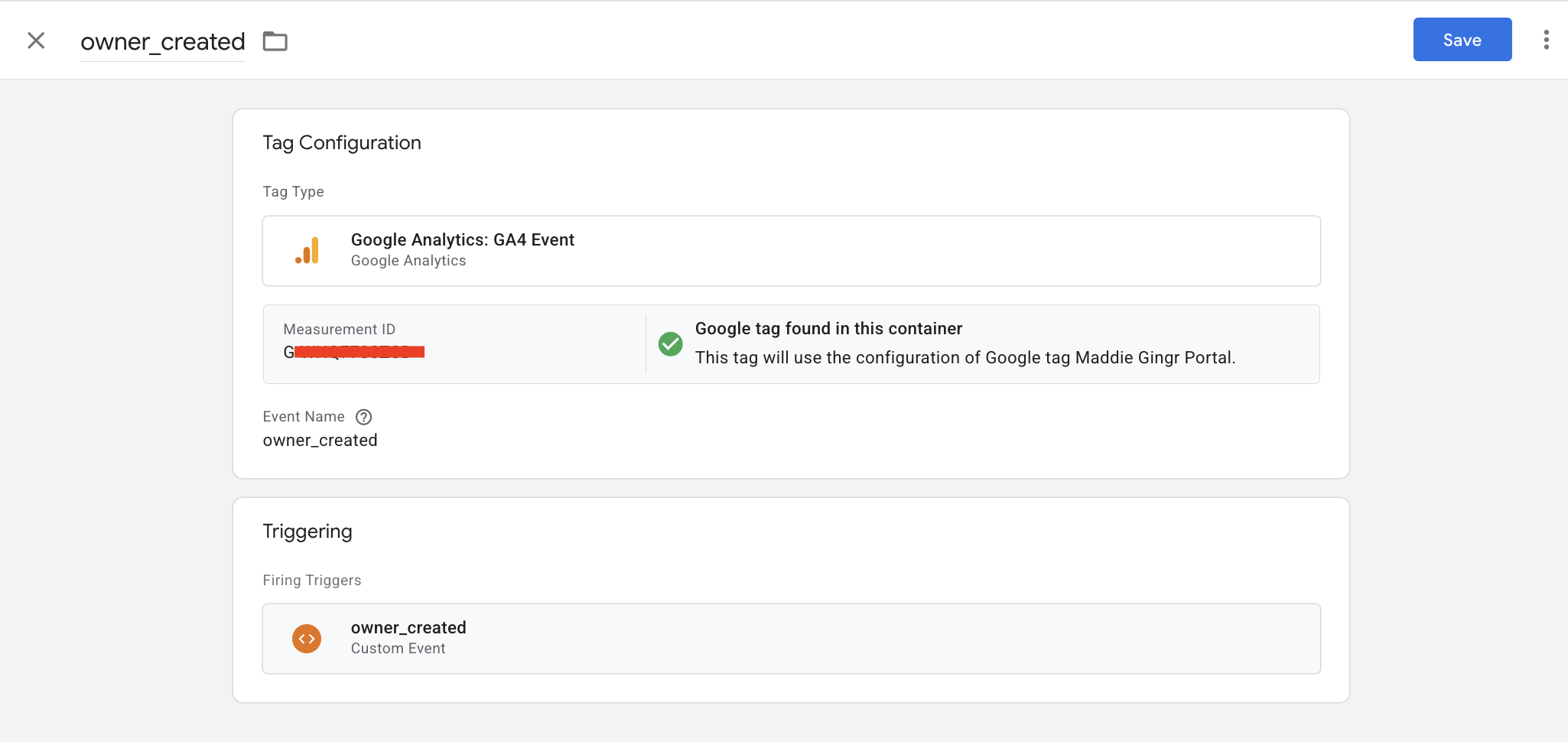Screen dimensions: 1568x742
Task: Click the 'Google tag found in this container' text
Action: click(828, 329)
